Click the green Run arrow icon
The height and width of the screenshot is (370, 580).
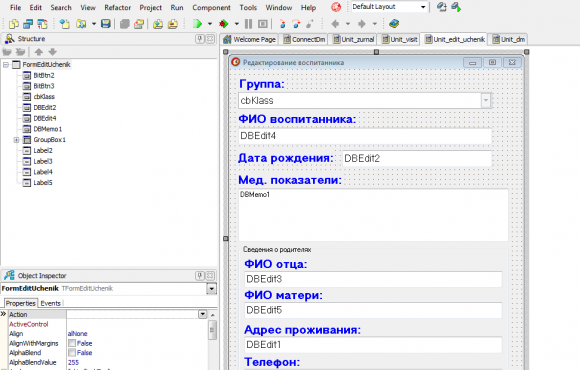[197, 24]
